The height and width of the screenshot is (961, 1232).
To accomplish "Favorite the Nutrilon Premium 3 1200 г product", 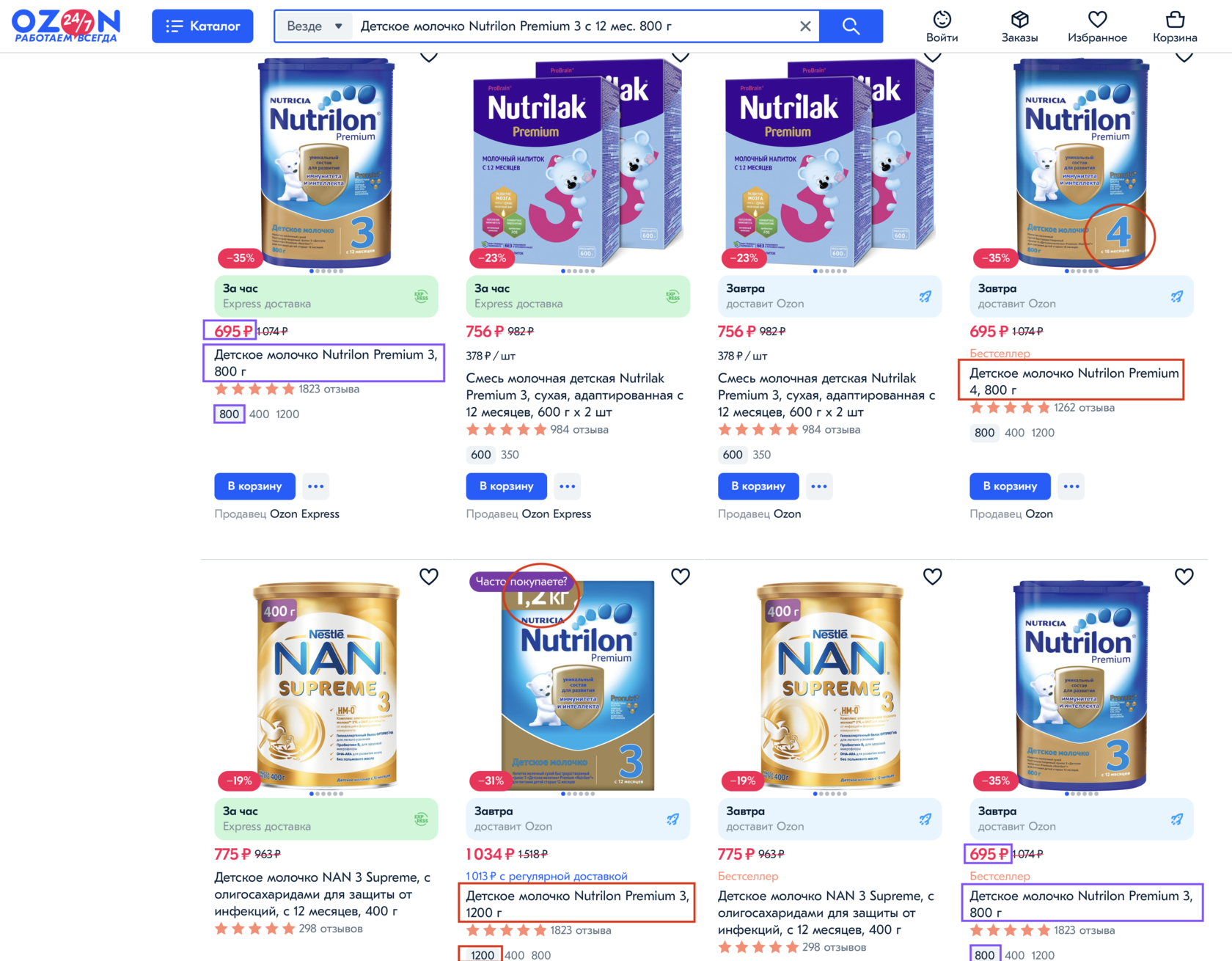I will 681,577.
